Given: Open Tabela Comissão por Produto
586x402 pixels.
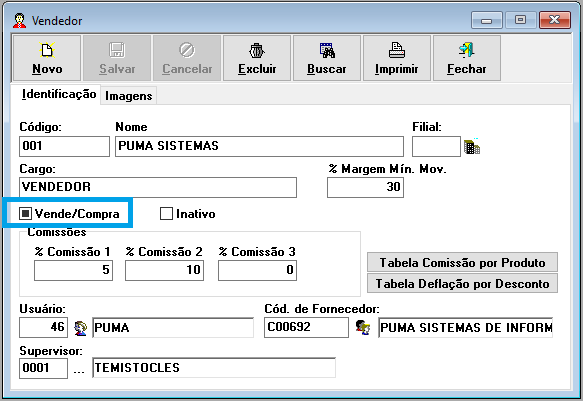Looking at the screenshot, I should pos(462,263).
